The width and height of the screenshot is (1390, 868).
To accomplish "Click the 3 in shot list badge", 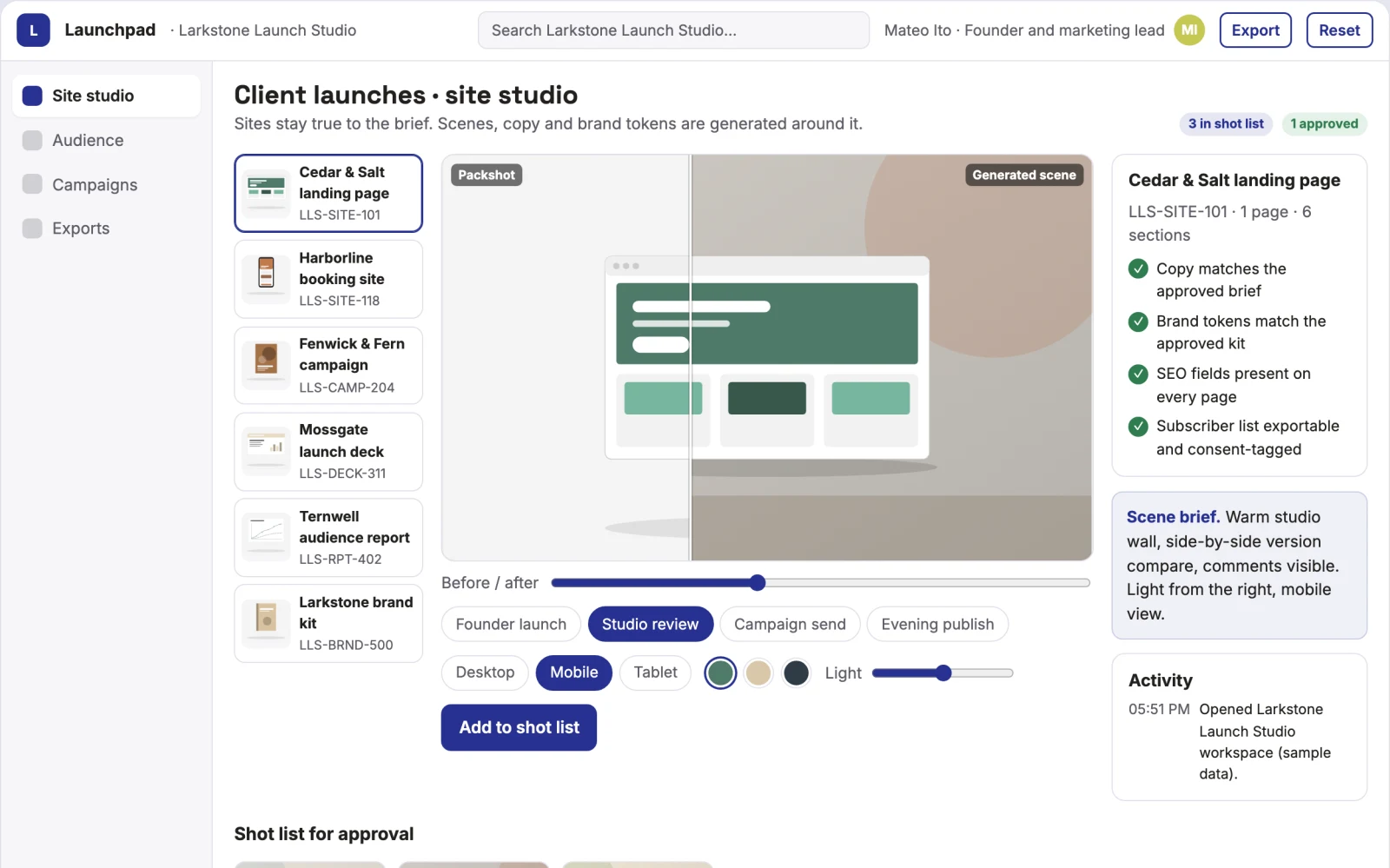I will [x=1226, y=124].
